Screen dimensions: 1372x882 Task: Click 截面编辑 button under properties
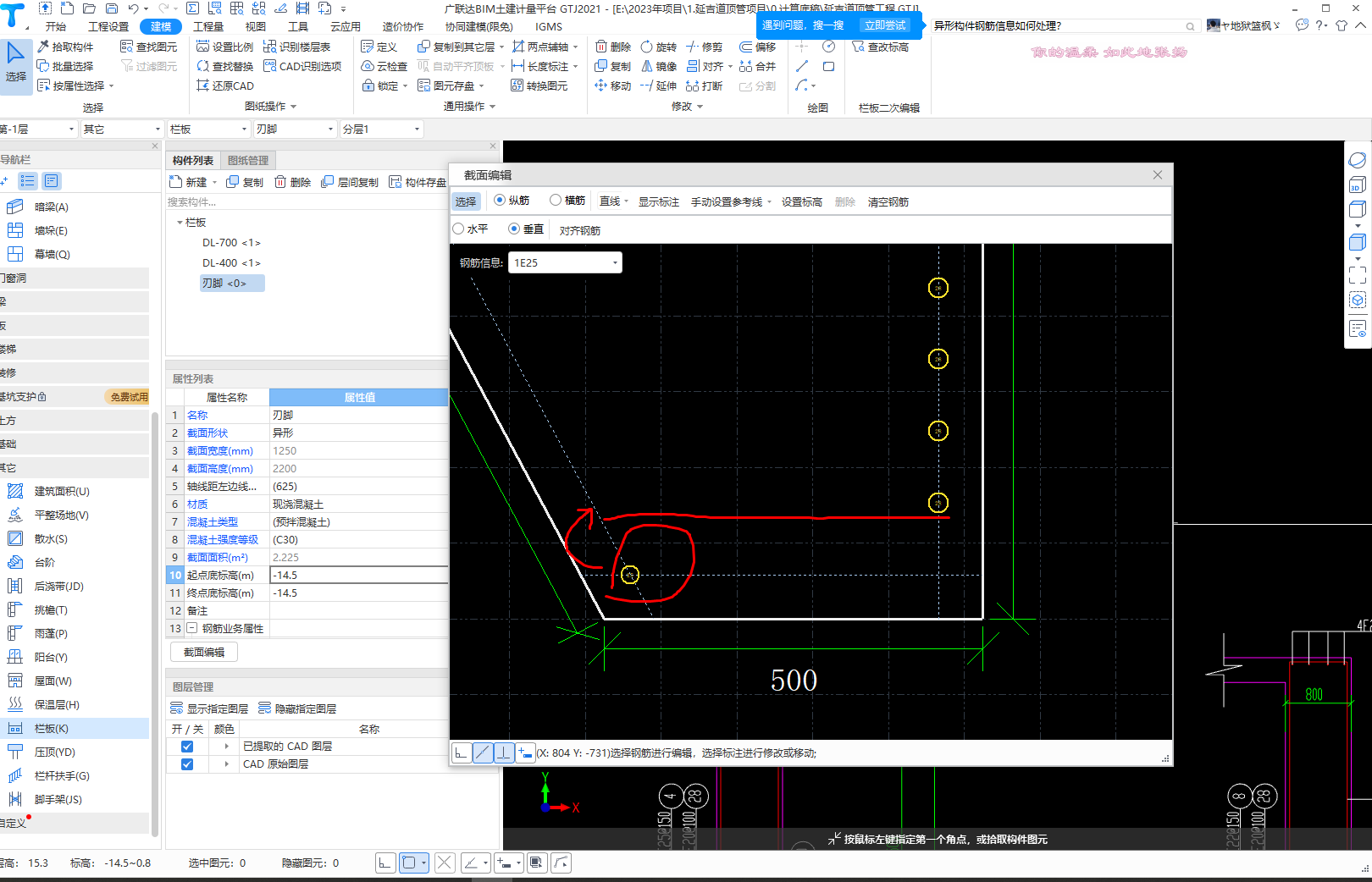click(x=204, y=652)
